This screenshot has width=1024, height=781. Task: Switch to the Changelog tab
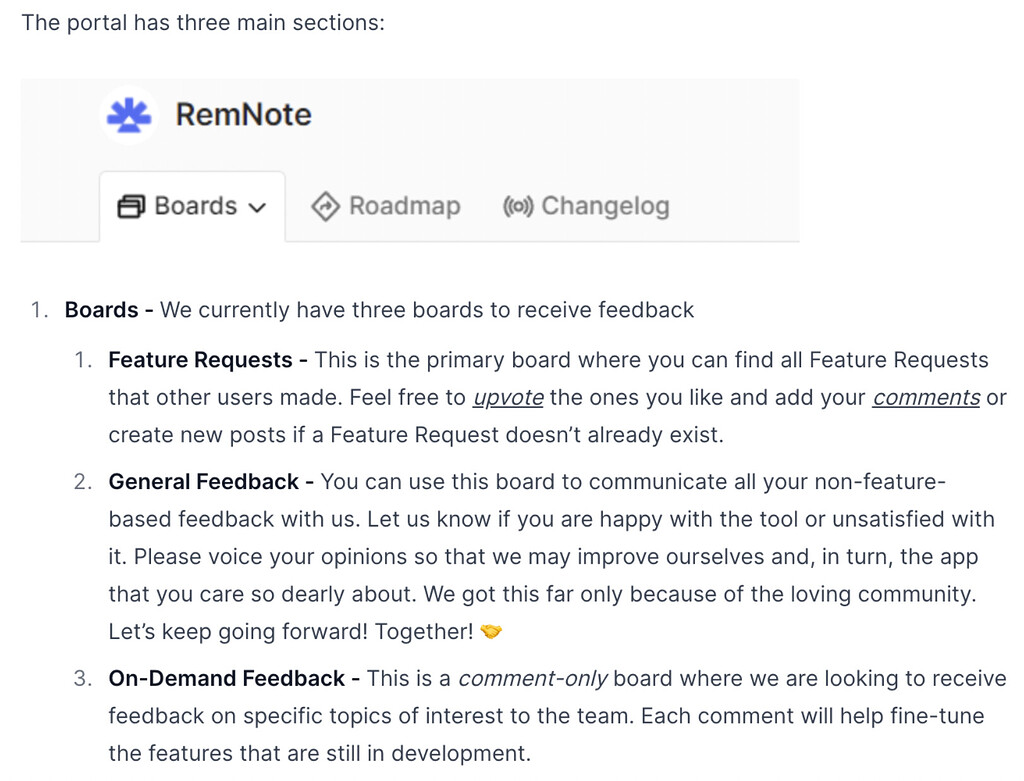pos(585,206)
